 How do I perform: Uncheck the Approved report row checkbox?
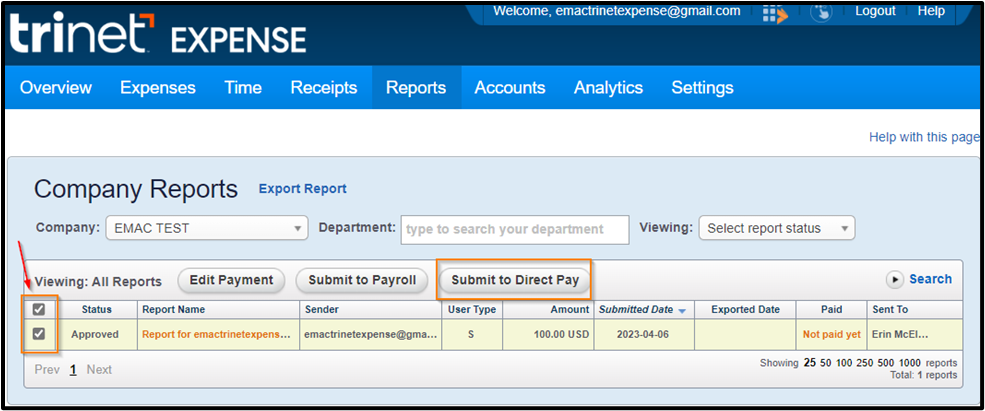tap(39, 334)
